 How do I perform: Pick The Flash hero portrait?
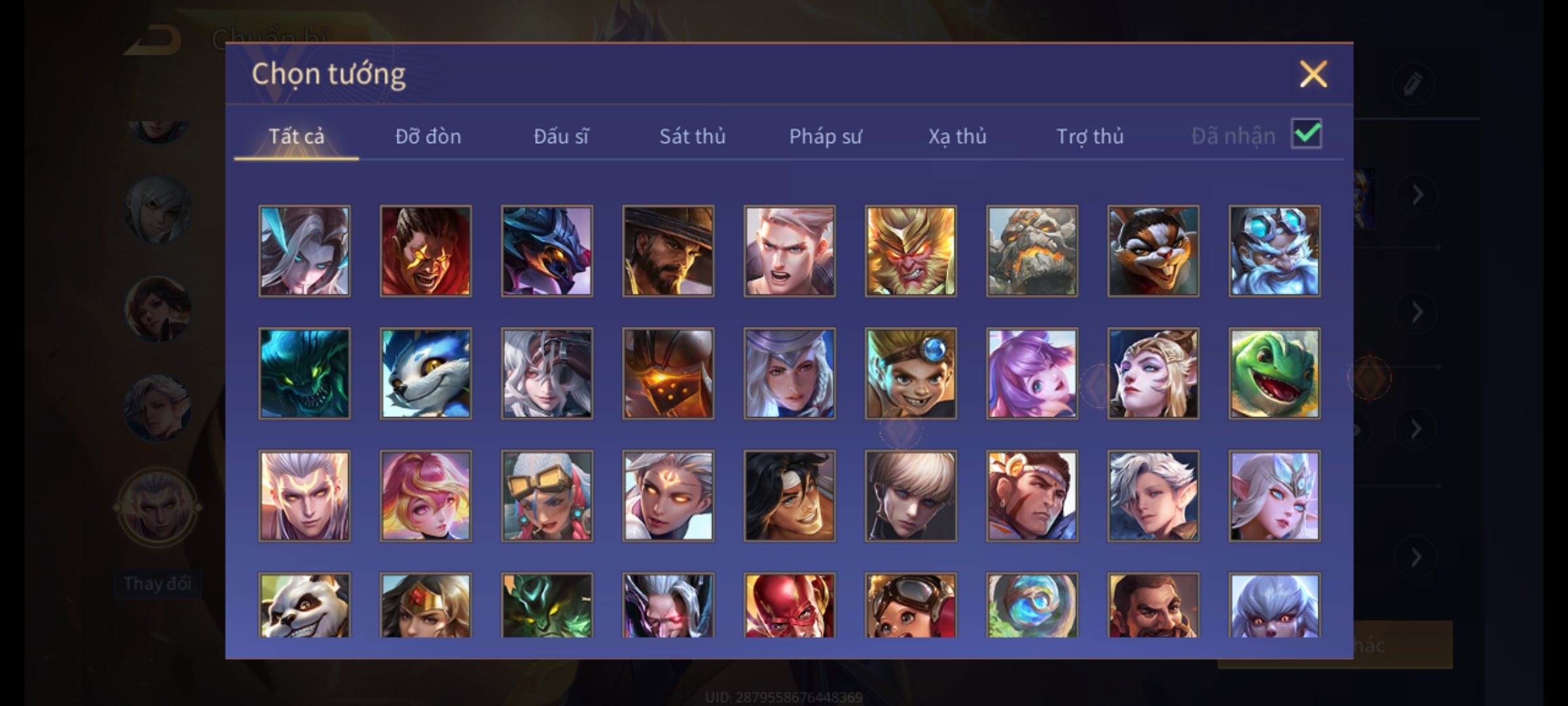coord(789,605)
